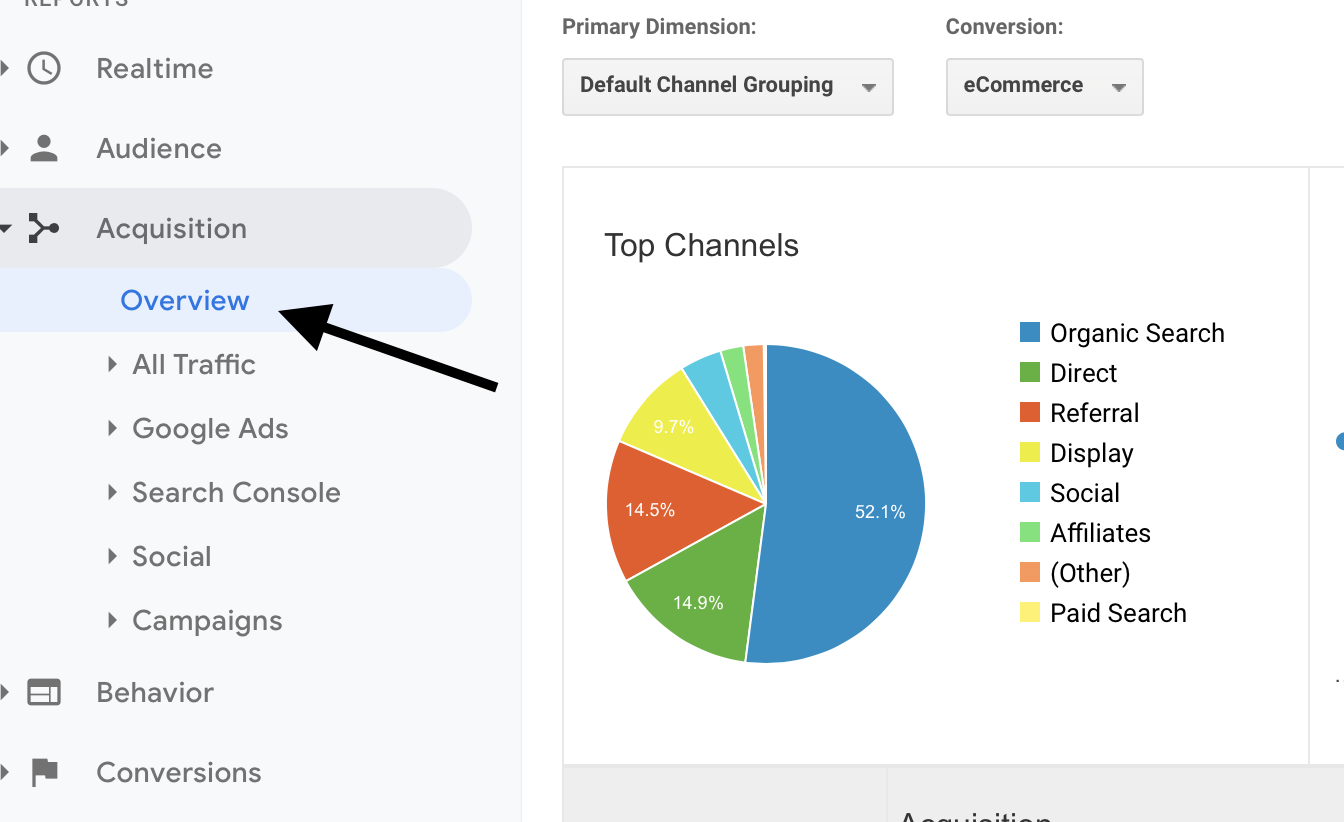Expand the All Traffic submenu arrow
Viewport: 1344px width, 822px height.
(x=113, y=364)
